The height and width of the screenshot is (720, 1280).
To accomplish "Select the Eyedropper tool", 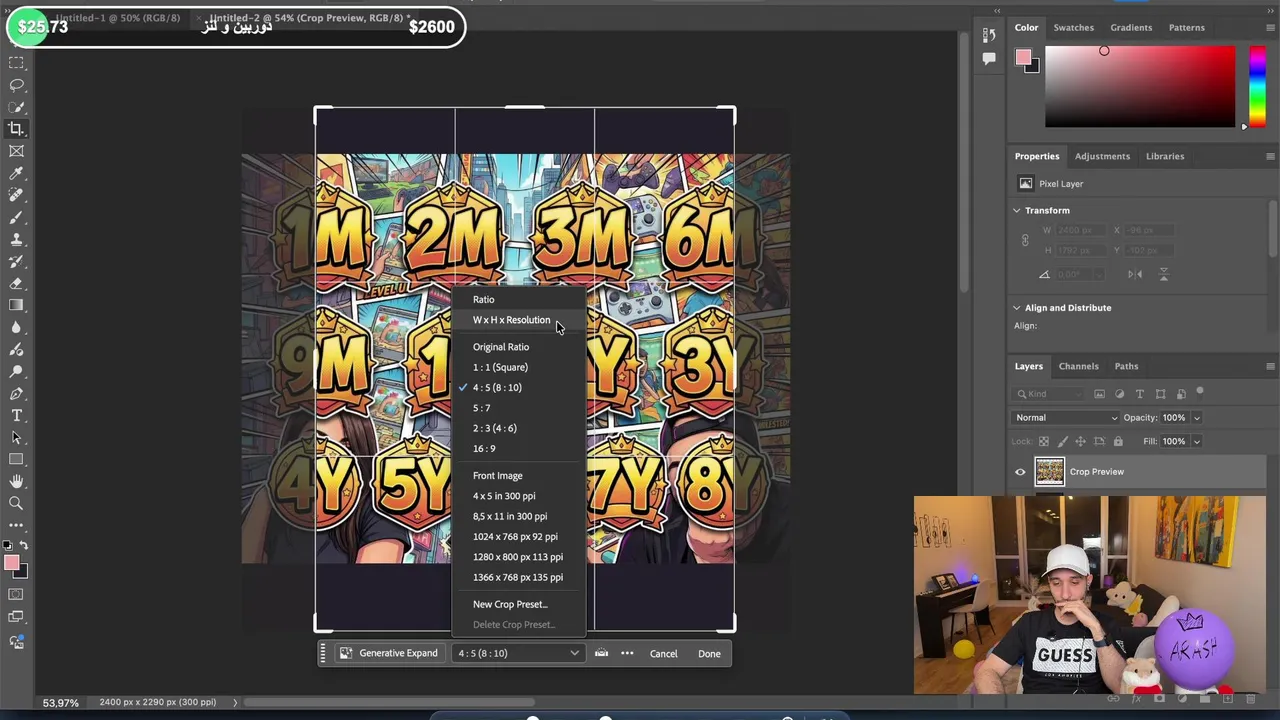I will 16,173.
